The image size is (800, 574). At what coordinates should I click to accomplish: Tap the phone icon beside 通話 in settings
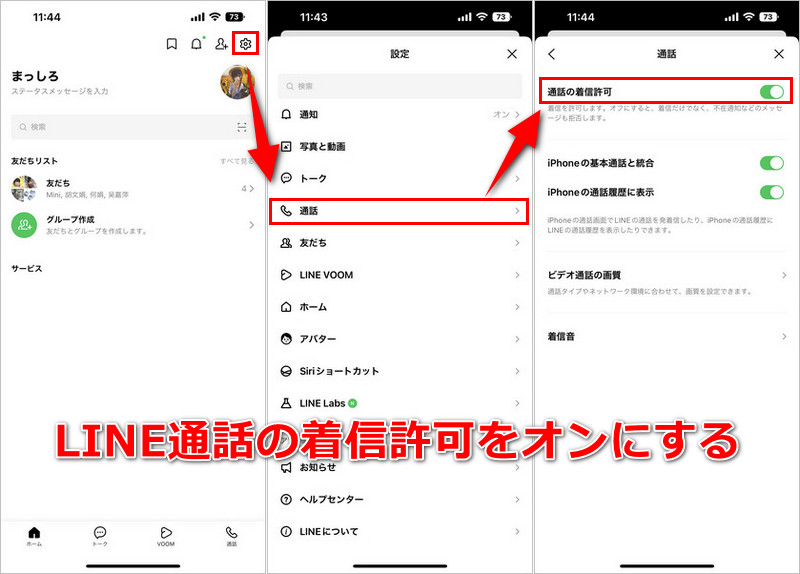point(286,211)
